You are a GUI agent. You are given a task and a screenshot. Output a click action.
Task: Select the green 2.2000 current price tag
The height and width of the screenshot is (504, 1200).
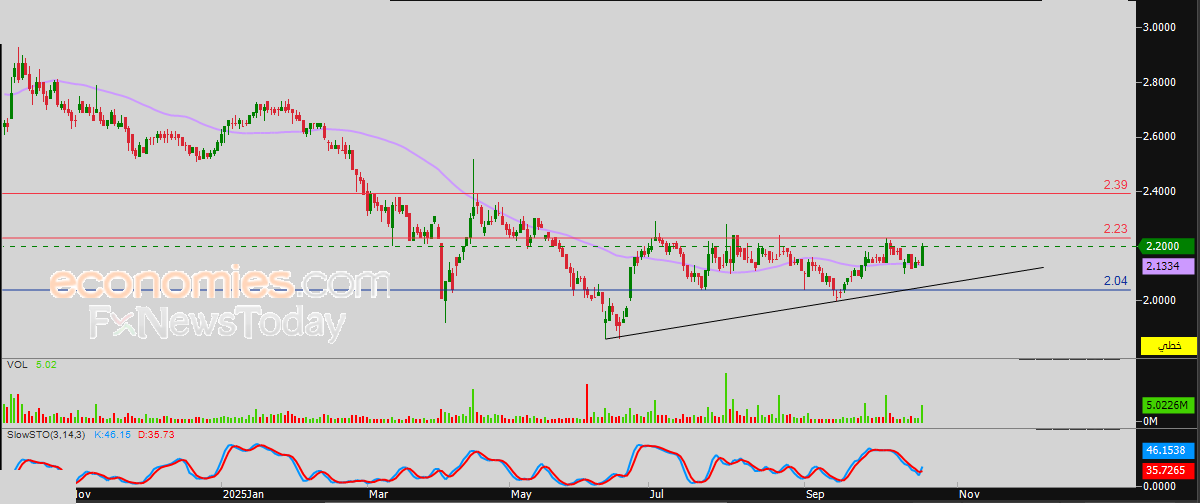point(1168,246)
